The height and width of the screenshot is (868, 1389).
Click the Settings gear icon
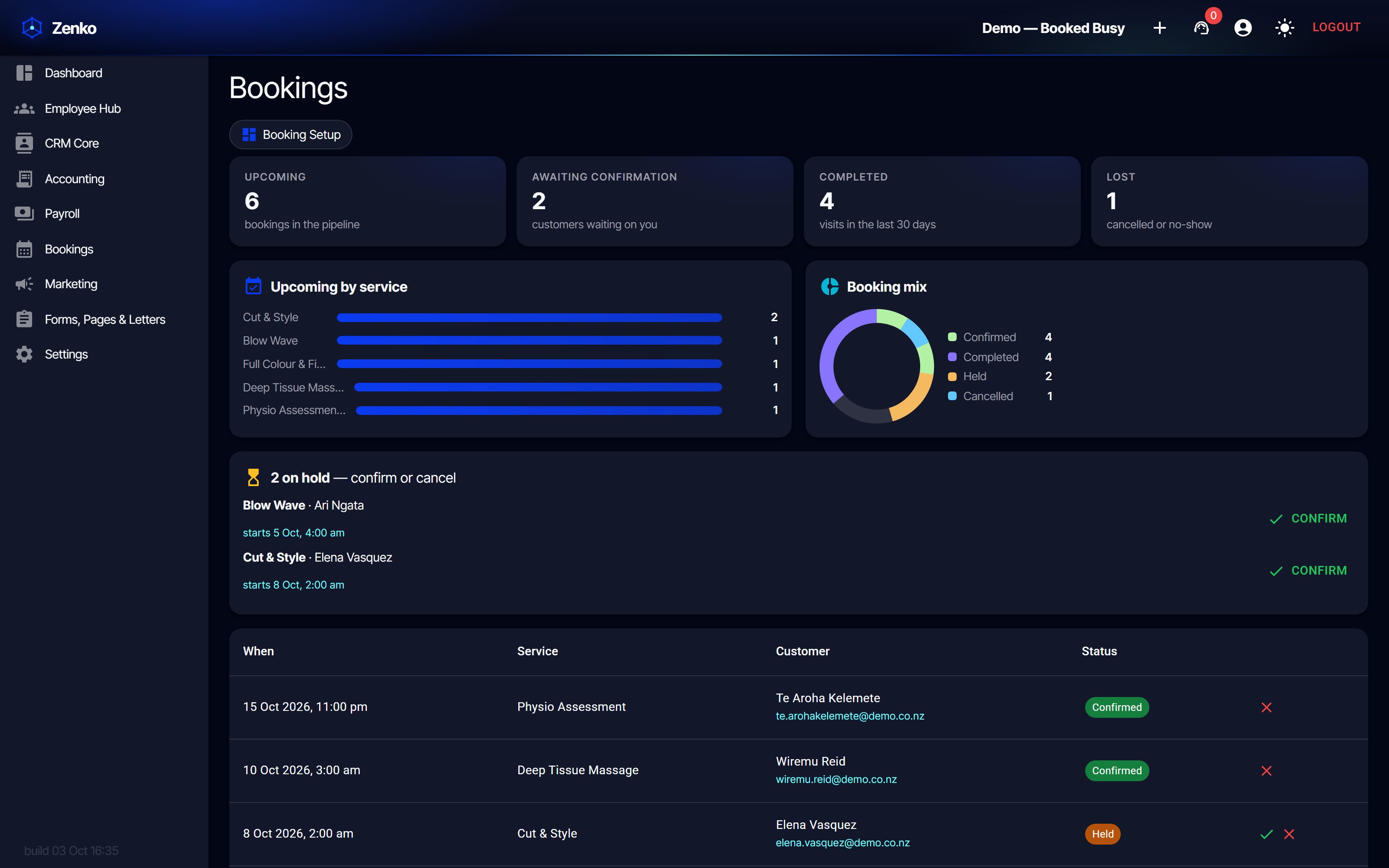24,354
